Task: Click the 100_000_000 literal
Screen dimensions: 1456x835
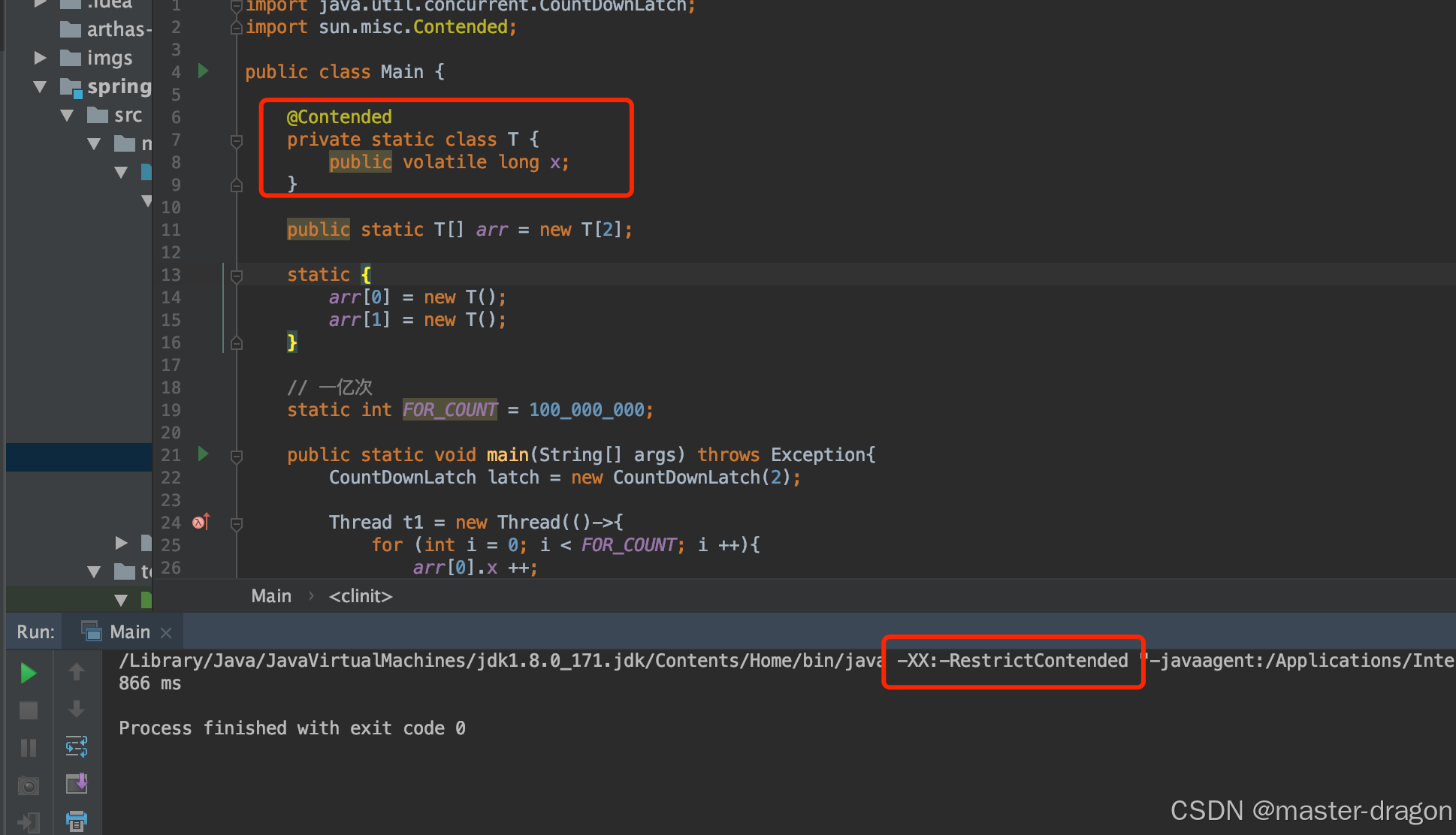Action: pos(586,410)
